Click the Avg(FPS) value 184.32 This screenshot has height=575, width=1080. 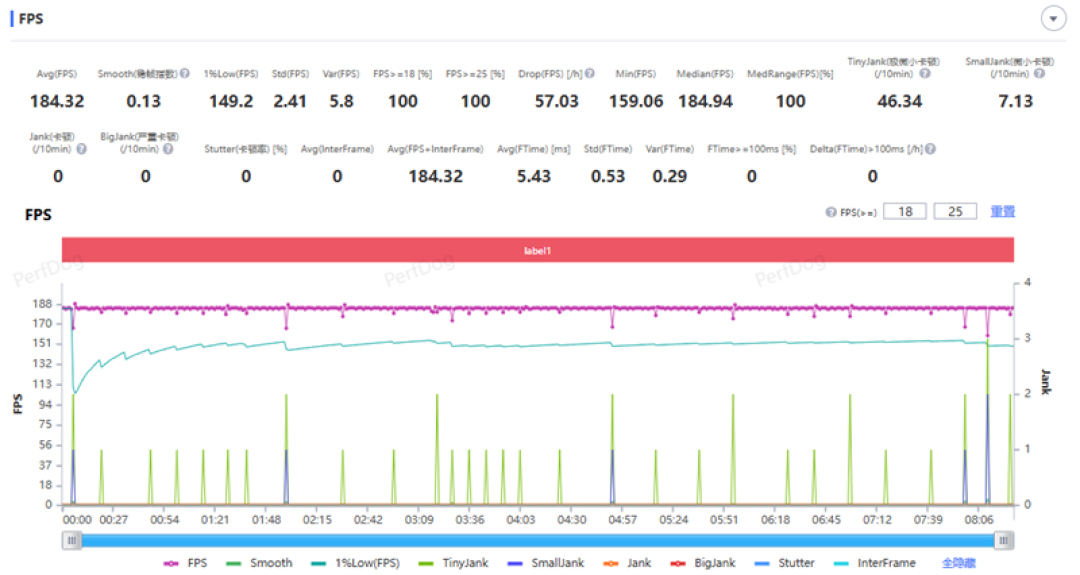coord(57,101)
